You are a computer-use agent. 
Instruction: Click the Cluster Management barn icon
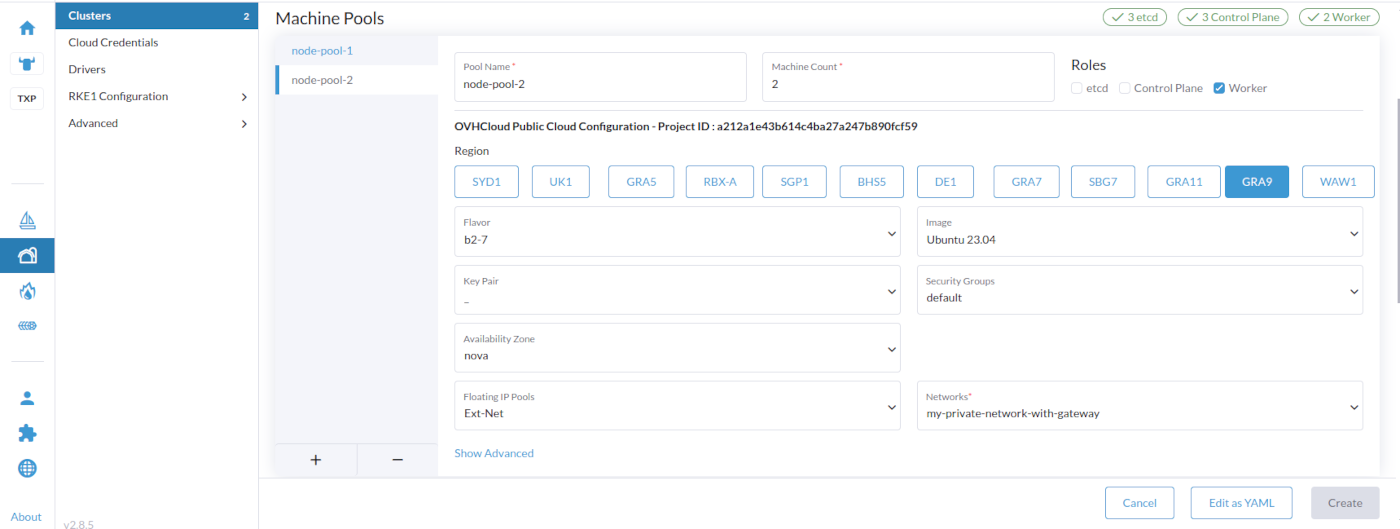coord(27,256)
